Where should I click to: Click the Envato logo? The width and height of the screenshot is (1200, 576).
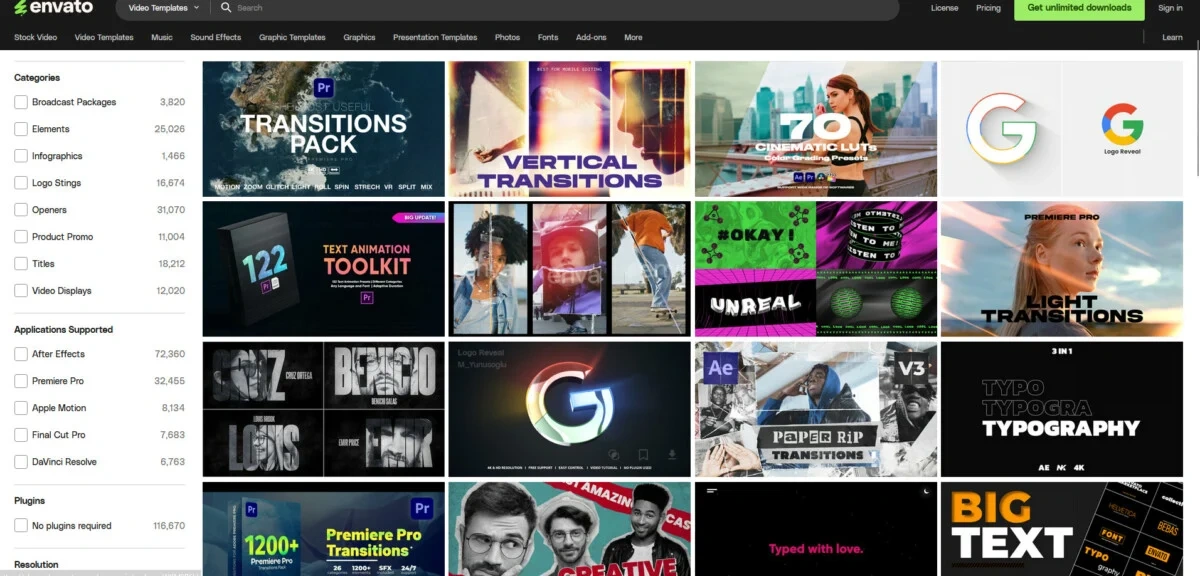(x=53, y=8)
